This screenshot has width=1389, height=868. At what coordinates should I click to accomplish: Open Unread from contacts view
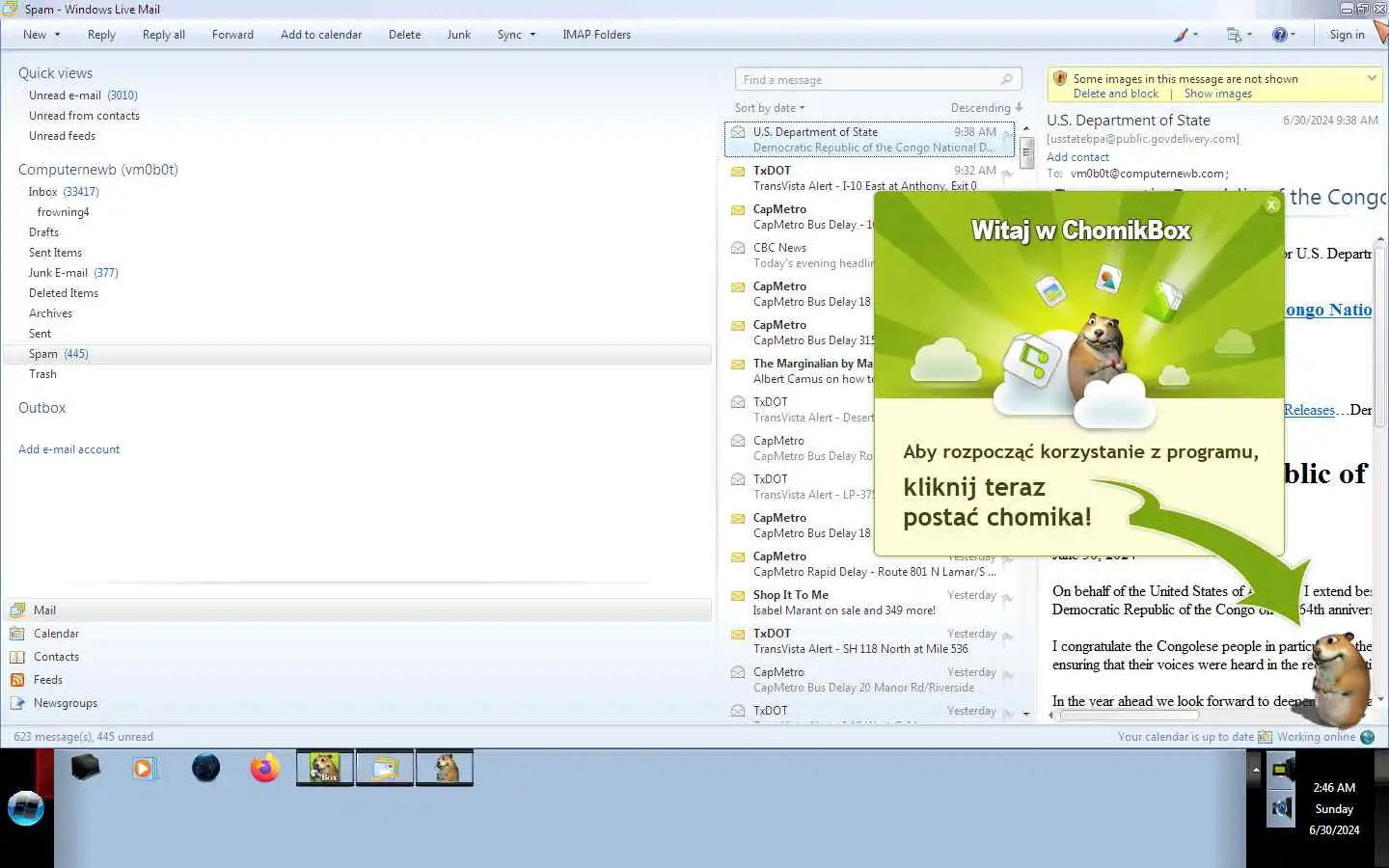point(84,116)
